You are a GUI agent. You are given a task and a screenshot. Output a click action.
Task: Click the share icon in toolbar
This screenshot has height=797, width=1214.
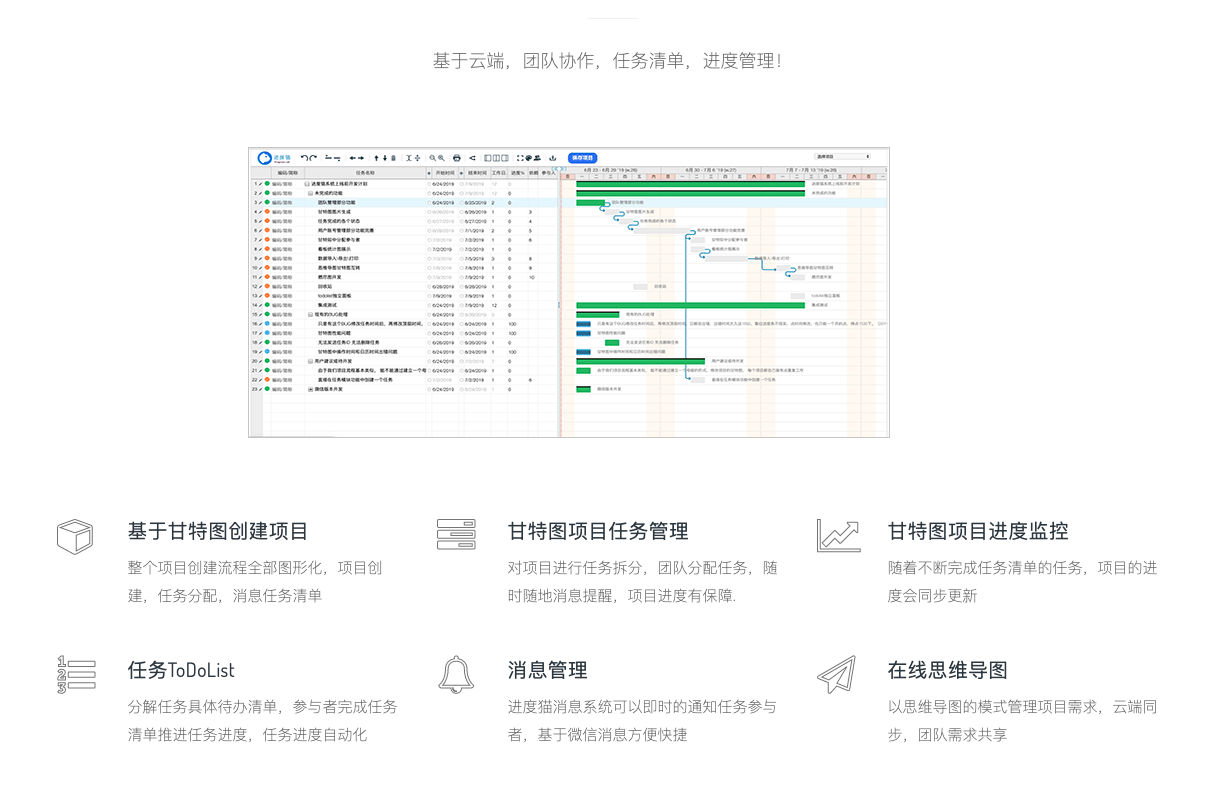pyautogui.click(x=472, y=158)
